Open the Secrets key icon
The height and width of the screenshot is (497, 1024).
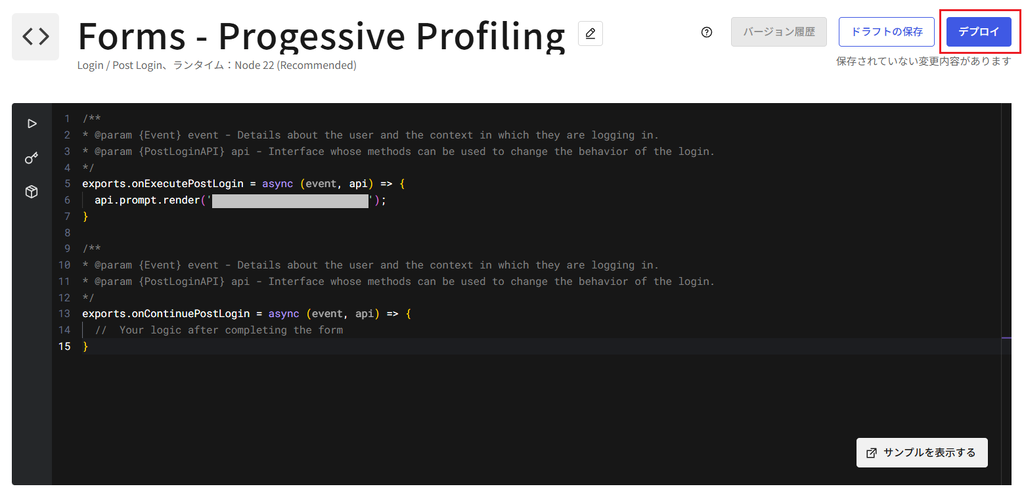[31, 158]
